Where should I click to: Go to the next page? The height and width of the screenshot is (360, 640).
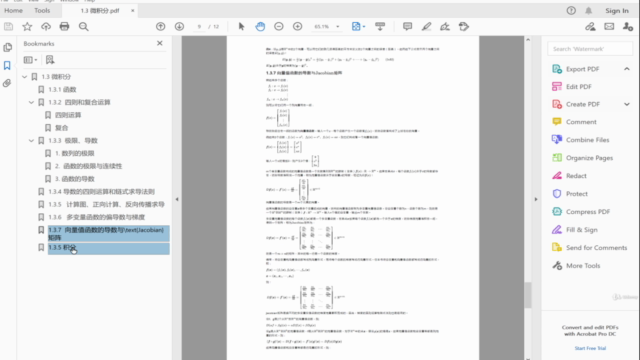point(179,27)
